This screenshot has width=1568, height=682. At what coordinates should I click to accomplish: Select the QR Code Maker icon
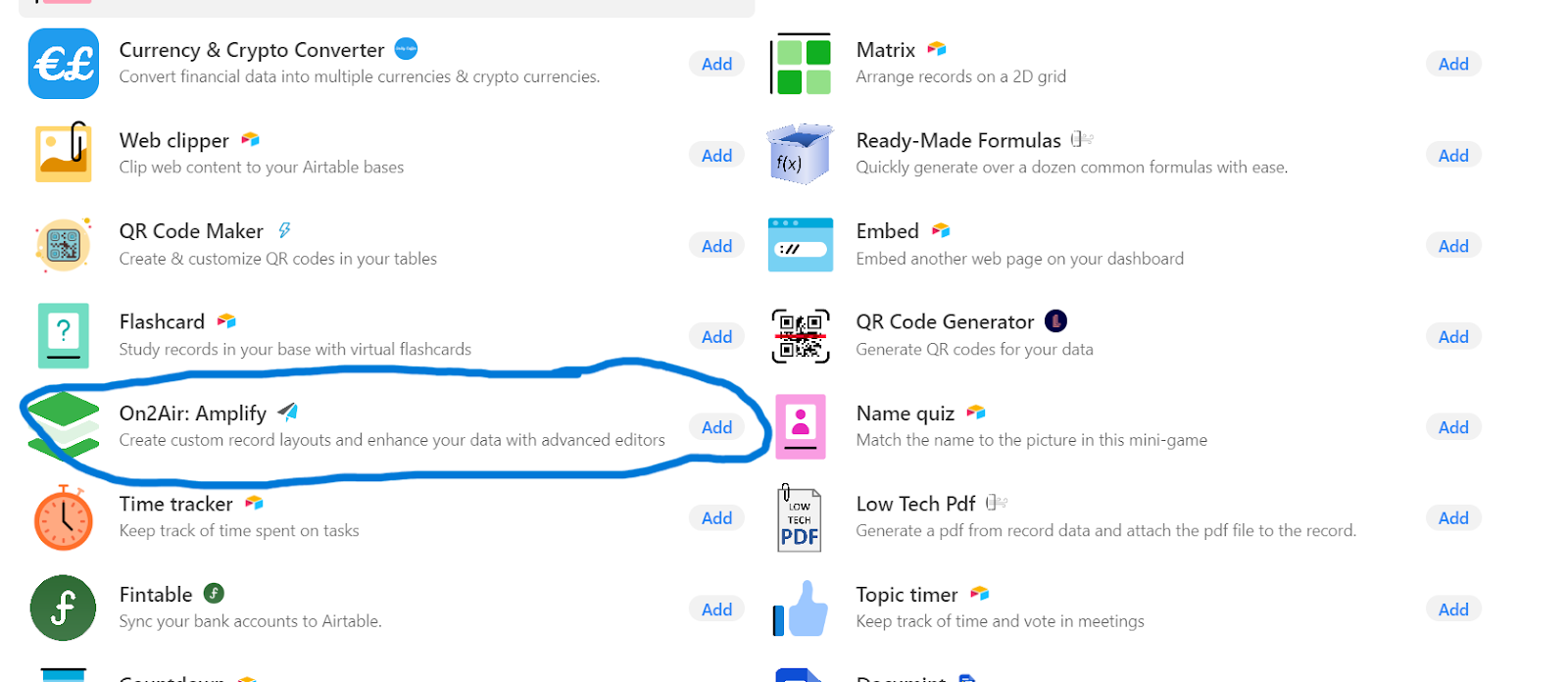click(x=64, y=245)
